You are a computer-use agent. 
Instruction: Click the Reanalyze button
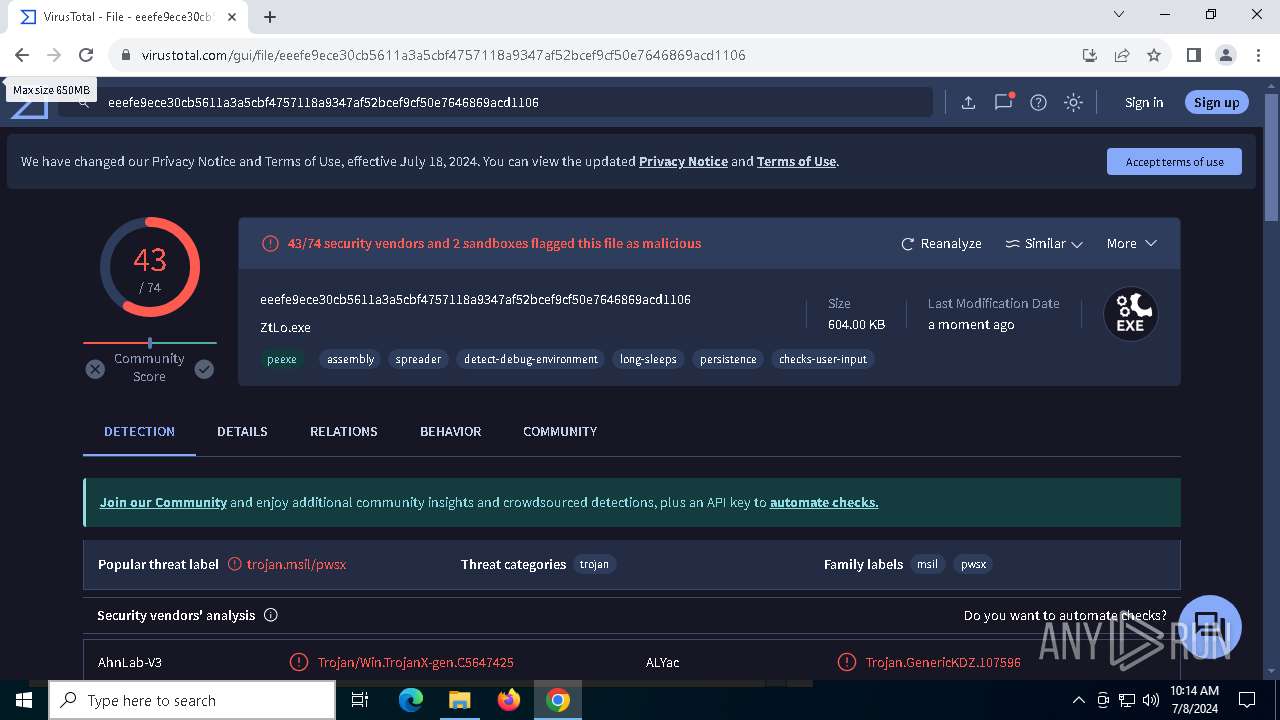941,243
